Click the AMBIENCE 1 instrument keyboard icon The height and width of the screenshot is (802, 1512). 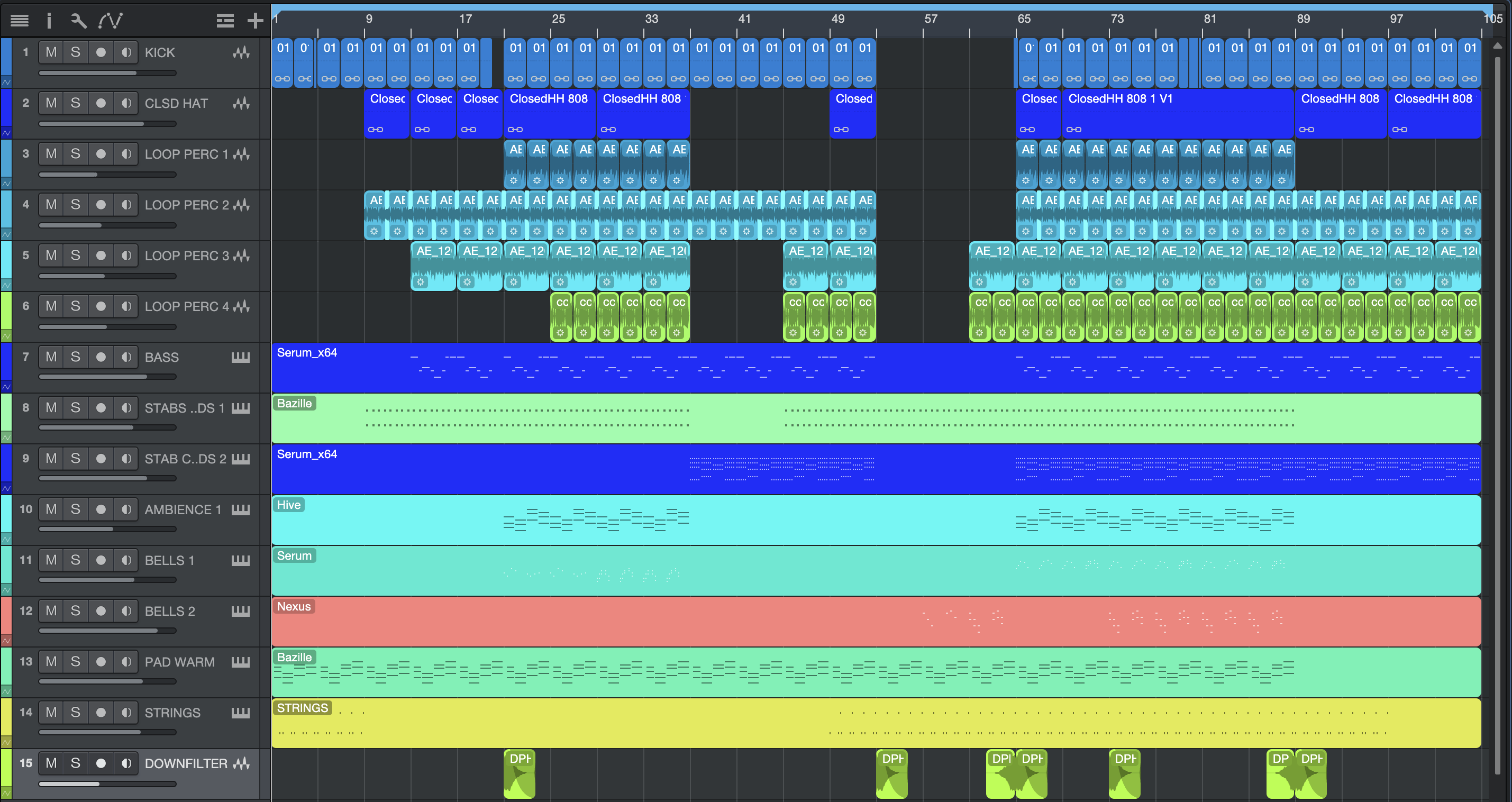(x=241, y=509)
